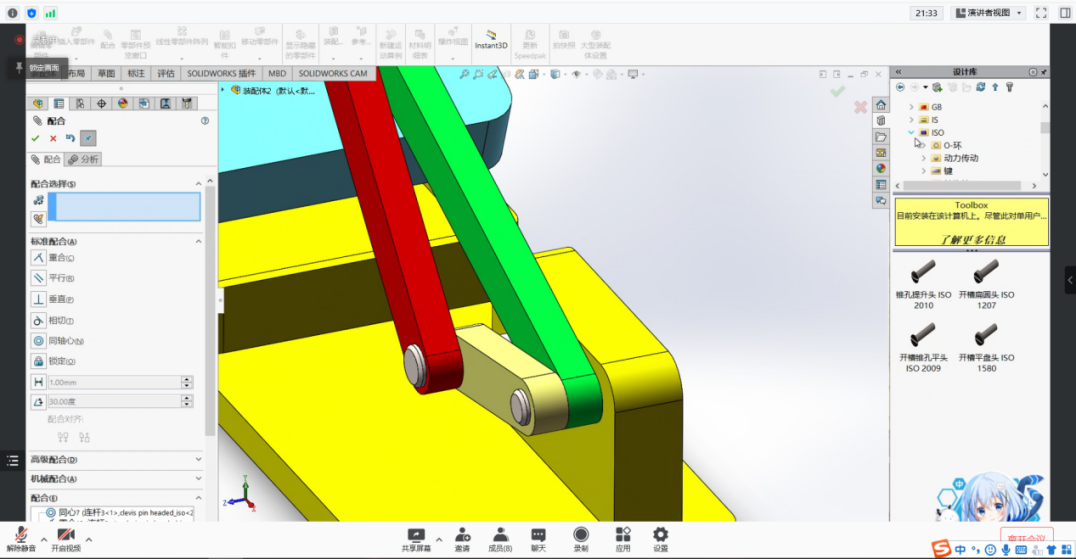Screen dimensions: 1076x559
Task: Click the blue undo arrow in the mate panel
Action: 70,139
